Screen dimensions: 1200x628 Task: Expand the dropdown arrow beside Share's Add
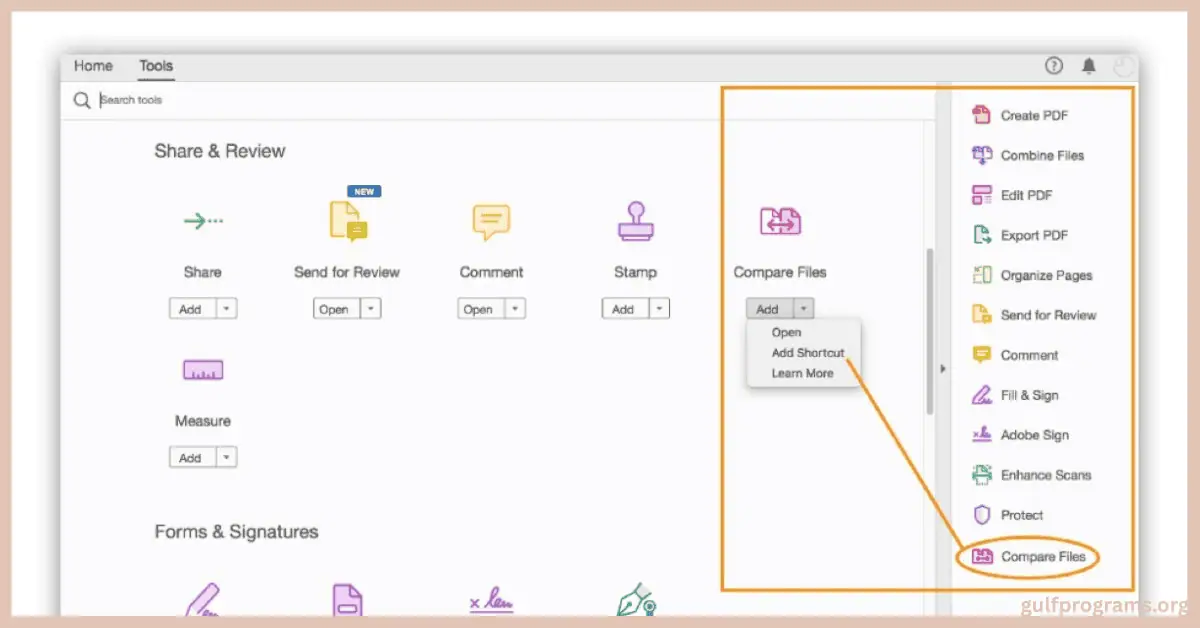227,309
